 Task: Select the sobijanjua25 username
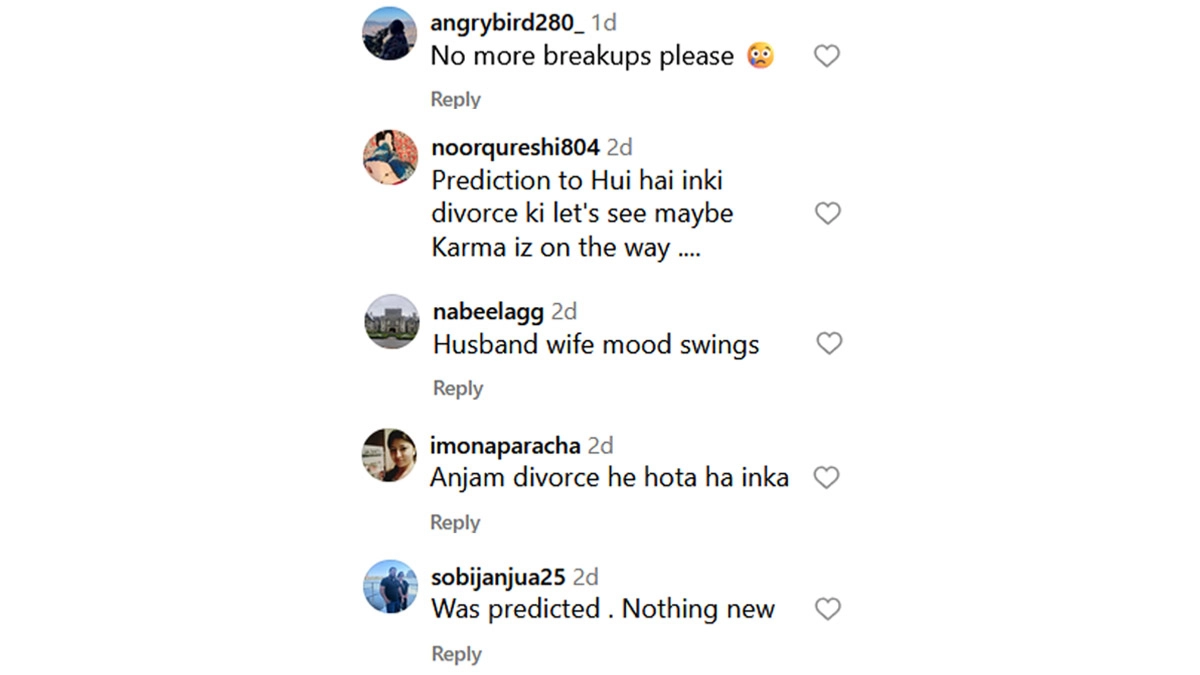[498, 577]
